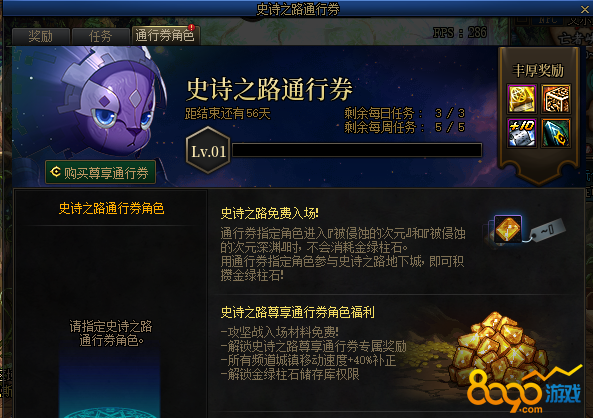
Task: Click the price tag next to gem
Action: coord(547,230)
